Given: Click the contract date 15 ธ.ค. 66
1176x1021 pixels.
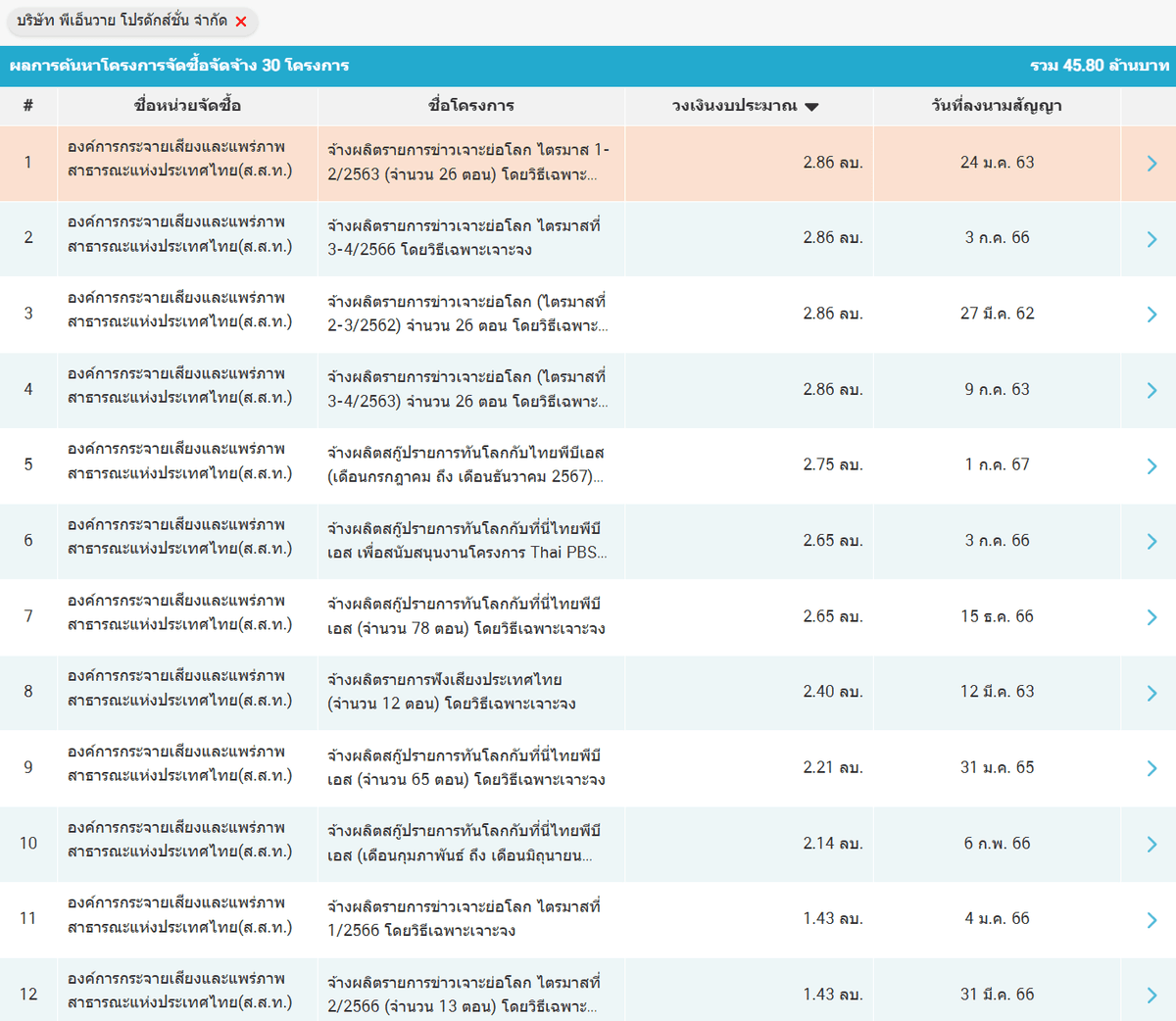Looking at the screenshot, I should [x=998, y=616].
